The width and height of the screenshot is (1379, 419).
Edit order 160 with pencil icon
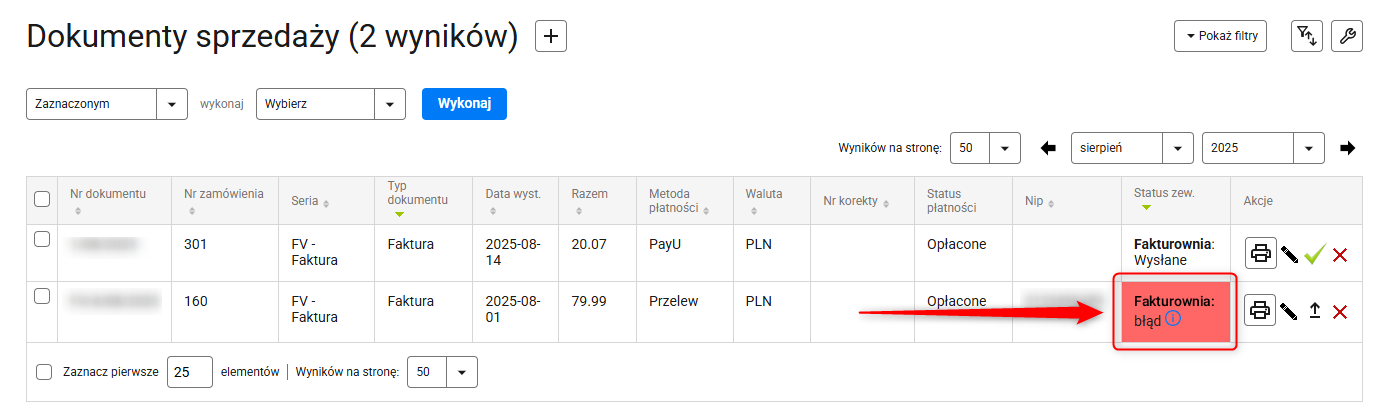tap(1290, 312)
